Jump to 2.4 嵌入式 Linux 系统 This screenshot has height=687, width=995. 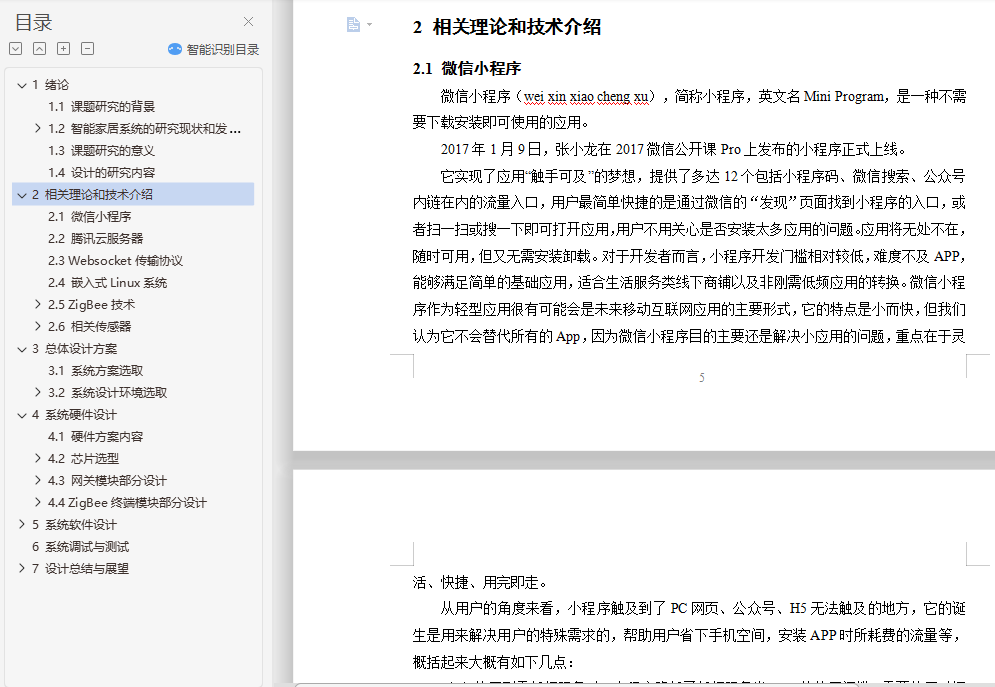coord(108,283)
